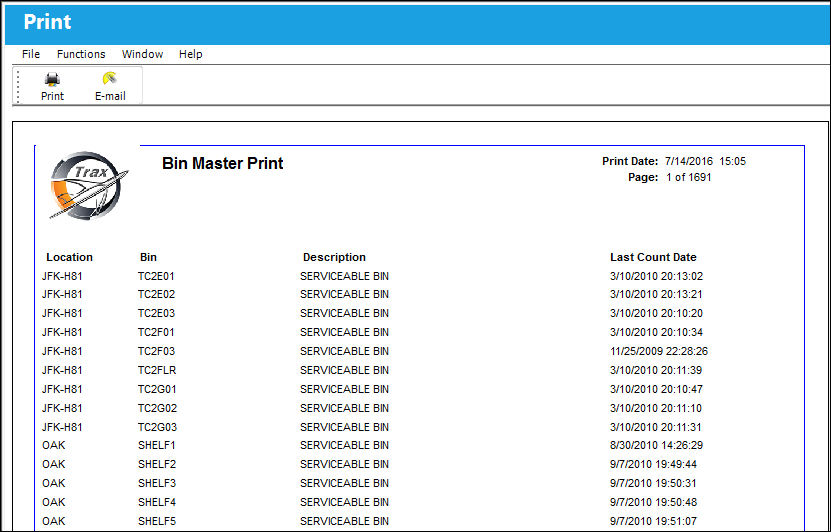Click count date 9/7/2010 19:51:07
The height and width of the screenshot is (532, 831).
pyautogui.click(x=653, y=521)
